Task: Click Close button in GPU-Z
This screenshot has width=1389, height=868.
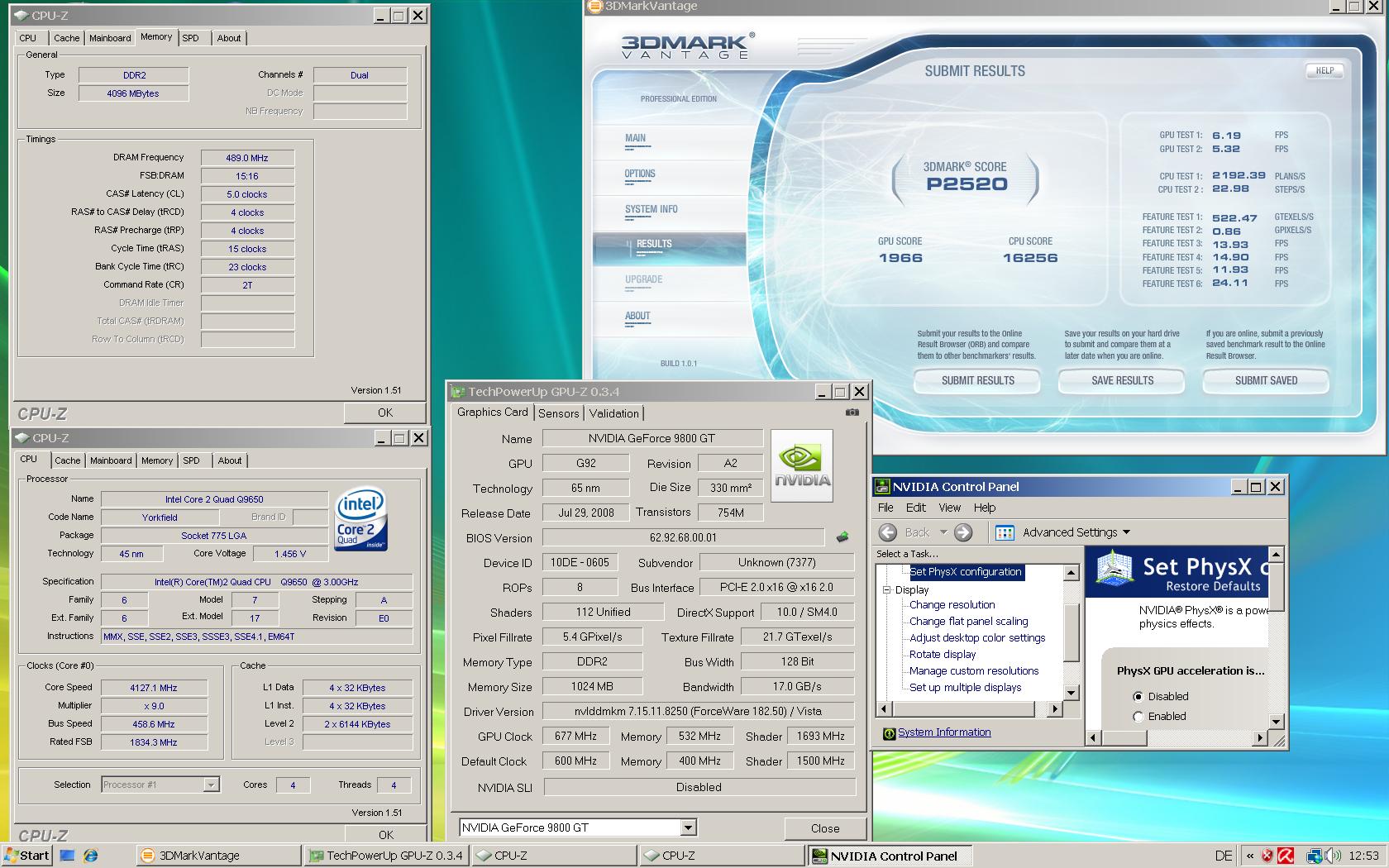Action: (x=825, y=828)
